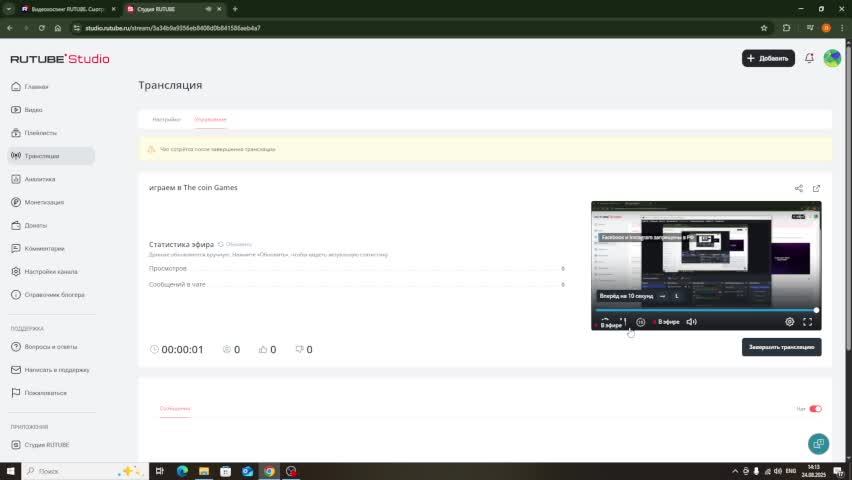Open a new browser tab

[x=235, y=9]
